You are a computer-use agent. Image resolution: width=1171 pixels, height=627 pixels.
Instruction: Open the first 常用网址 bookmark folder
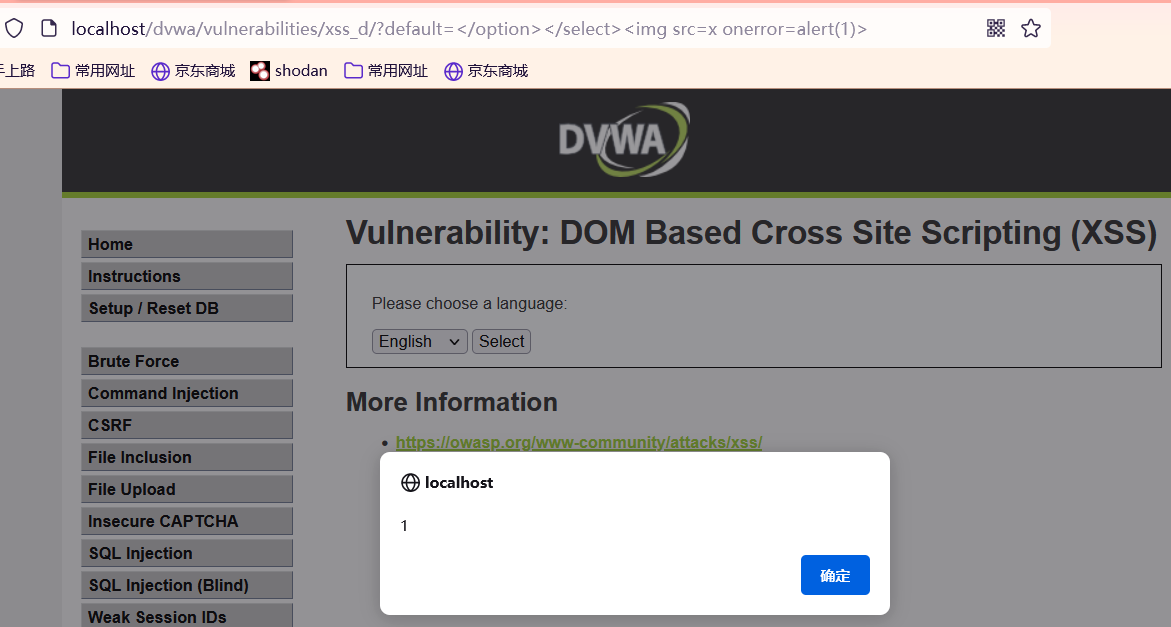93,71
